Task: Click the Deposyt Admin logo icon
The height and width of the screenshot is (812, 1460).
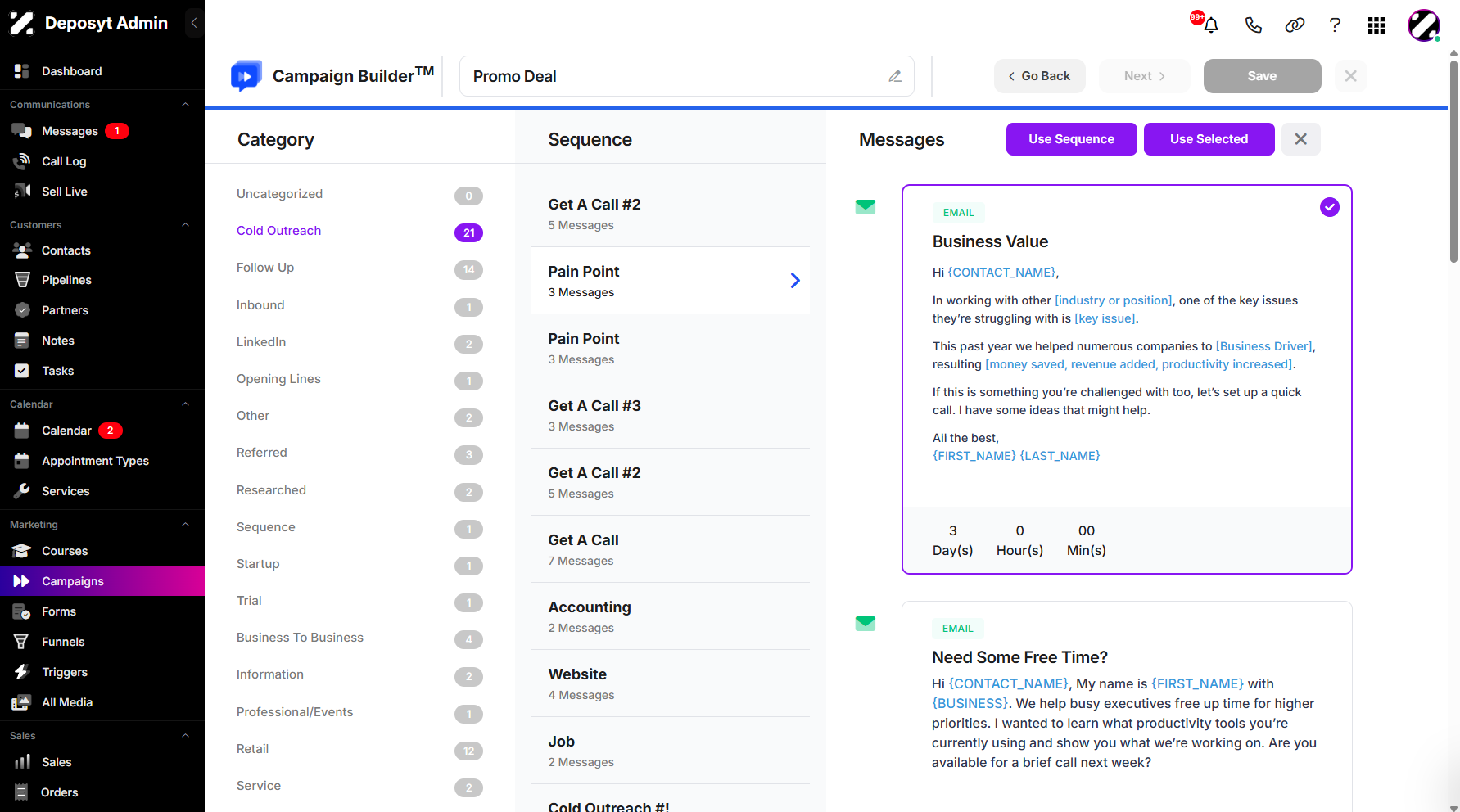Action: tap(21, 23)
